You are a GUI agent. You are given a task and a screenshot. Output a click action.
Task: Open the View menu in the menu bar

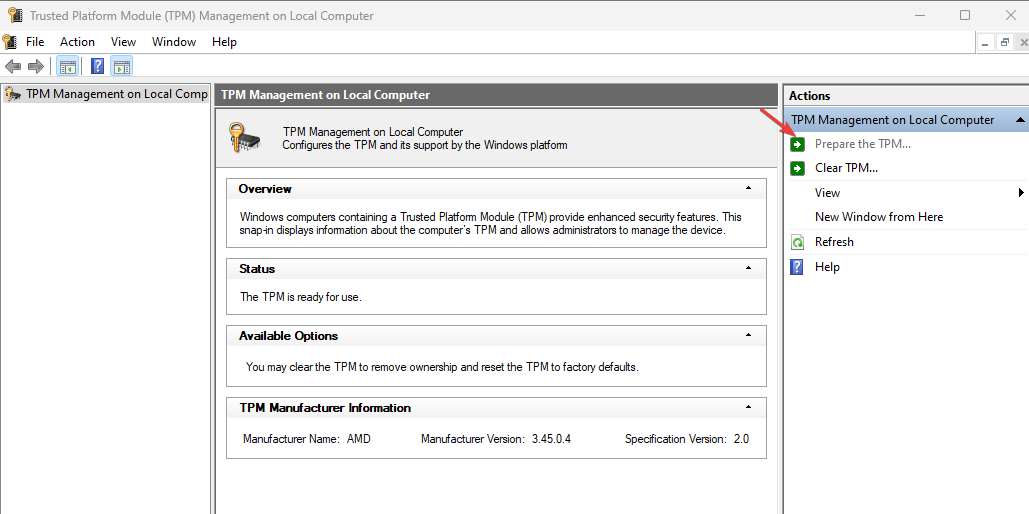point(123,42)
